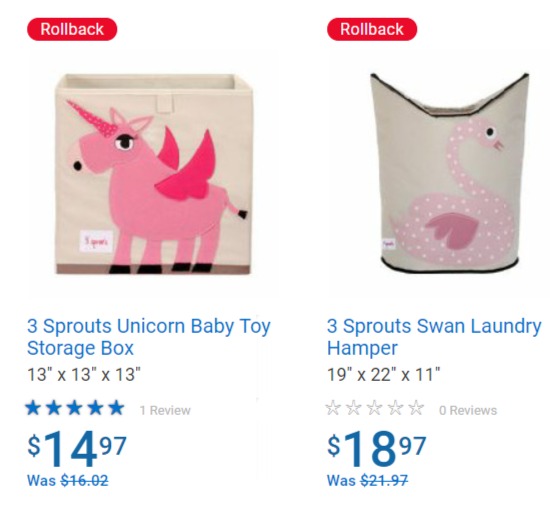Image resolution: width=550 pixels, height=508 pixels.
Task: Click the third blue star of unicorn rating
Action: click(74, 408)
